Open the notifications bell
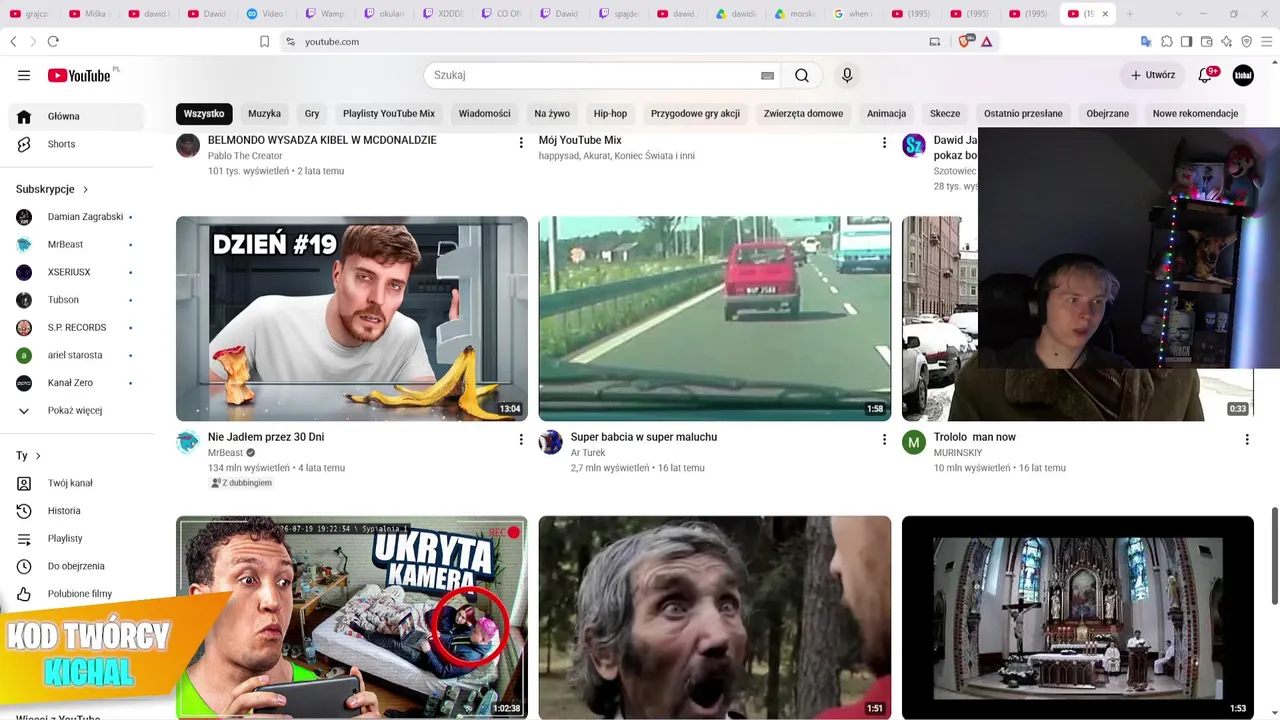 [1206, 75]
